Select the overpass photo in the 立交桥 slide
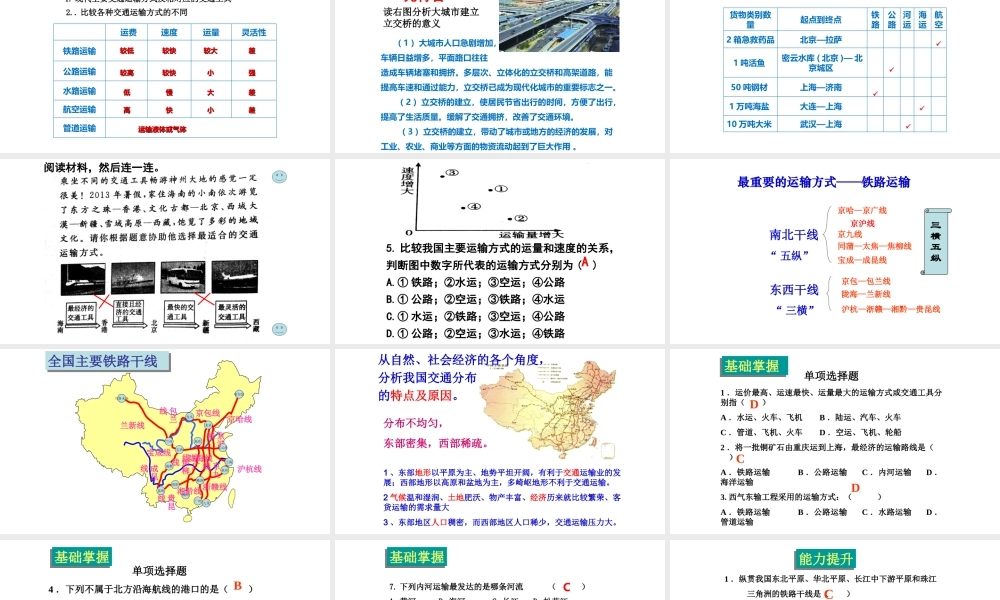This screenshot has width=1000, height=600. click(x=559, y=26)
